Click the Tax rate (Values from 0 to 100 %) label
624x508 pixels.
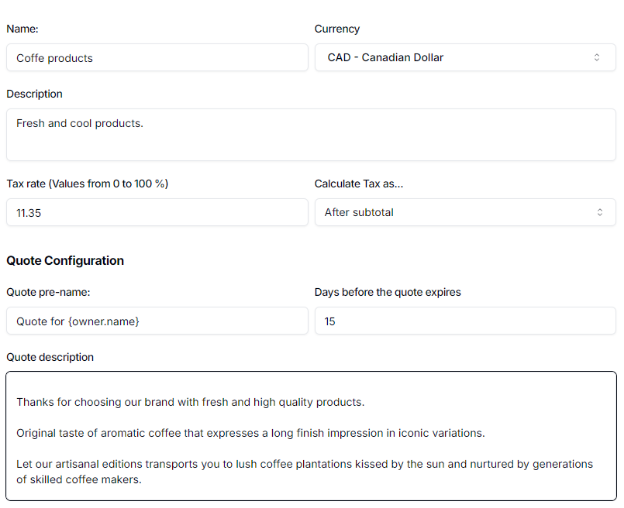87,184
